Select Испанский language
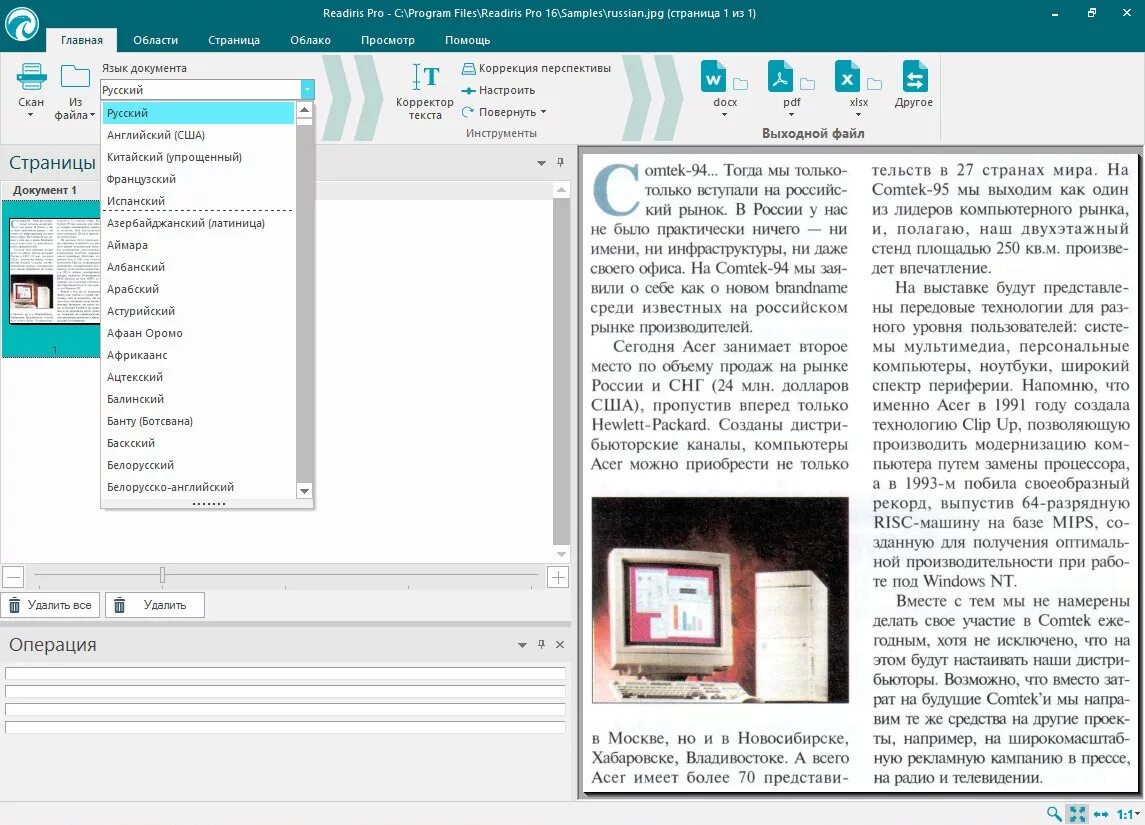1145x825 pixels. point(198,201)
